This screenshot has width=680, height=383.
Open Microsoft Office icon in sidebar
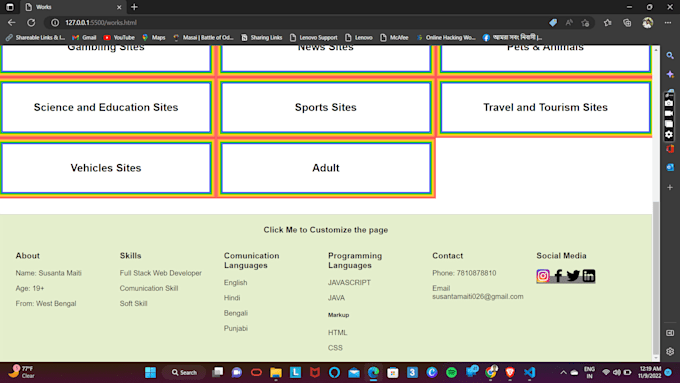pyautogui.click(x=670, y=149)
